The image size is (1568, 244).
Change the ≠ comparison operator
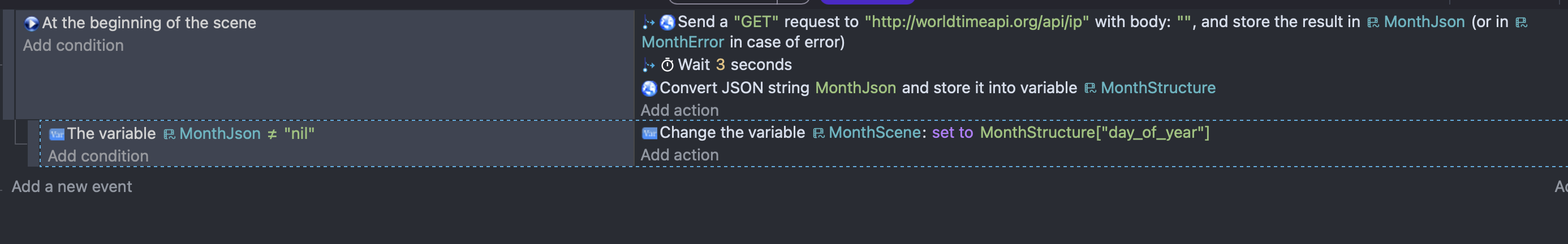[x=272, y=134]
